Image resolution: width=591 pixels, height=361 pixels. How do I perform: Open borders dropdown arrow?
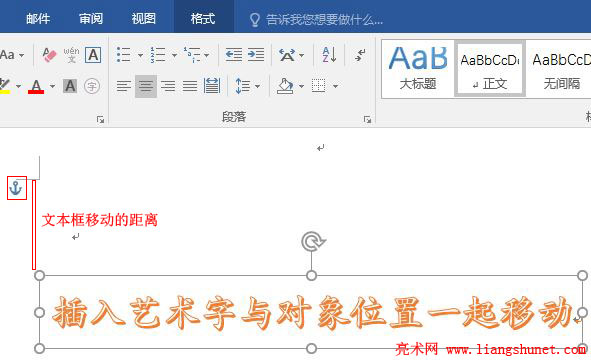point(335,86)
